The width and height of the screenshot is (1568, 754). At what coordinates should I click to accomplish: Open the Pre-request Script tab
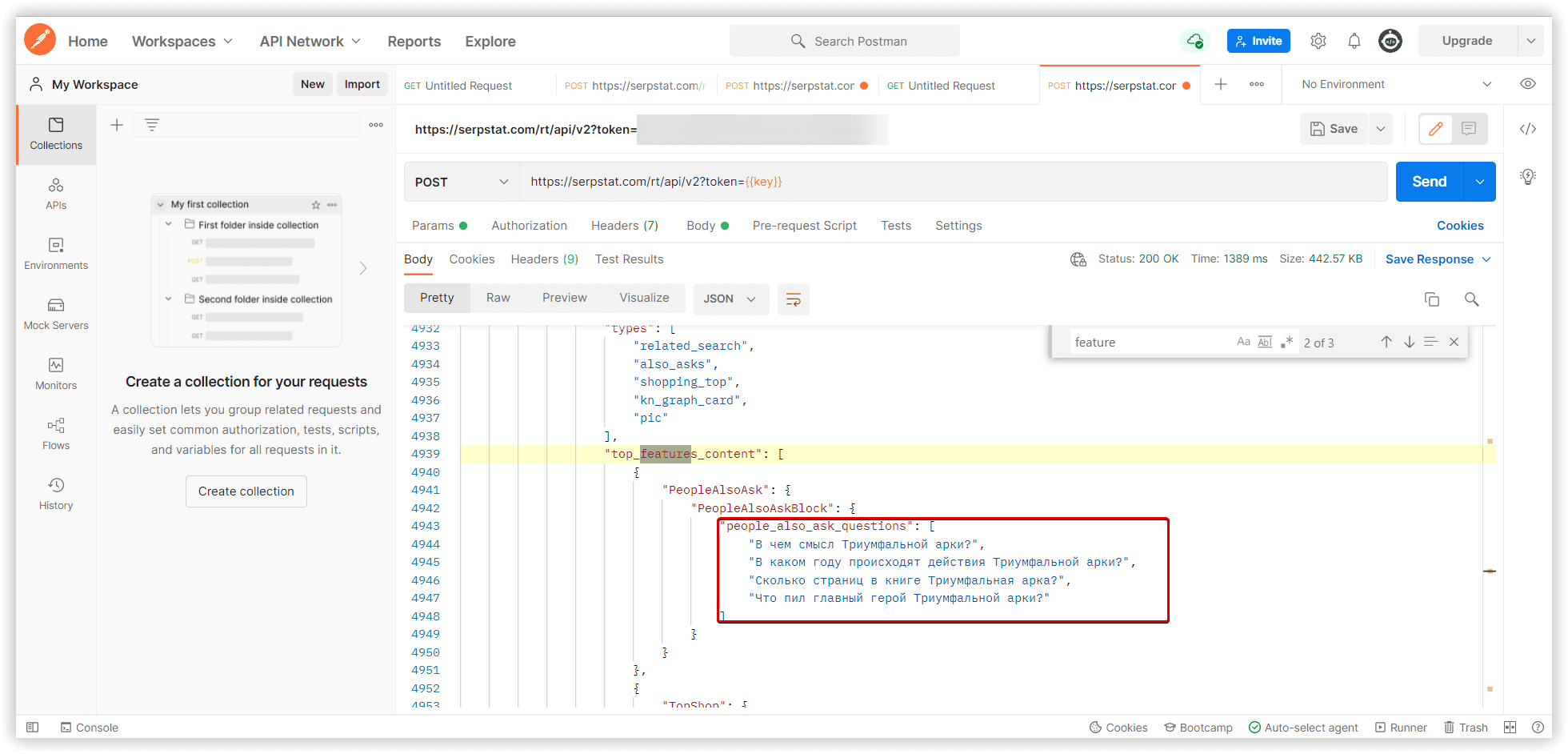point(805,226)
